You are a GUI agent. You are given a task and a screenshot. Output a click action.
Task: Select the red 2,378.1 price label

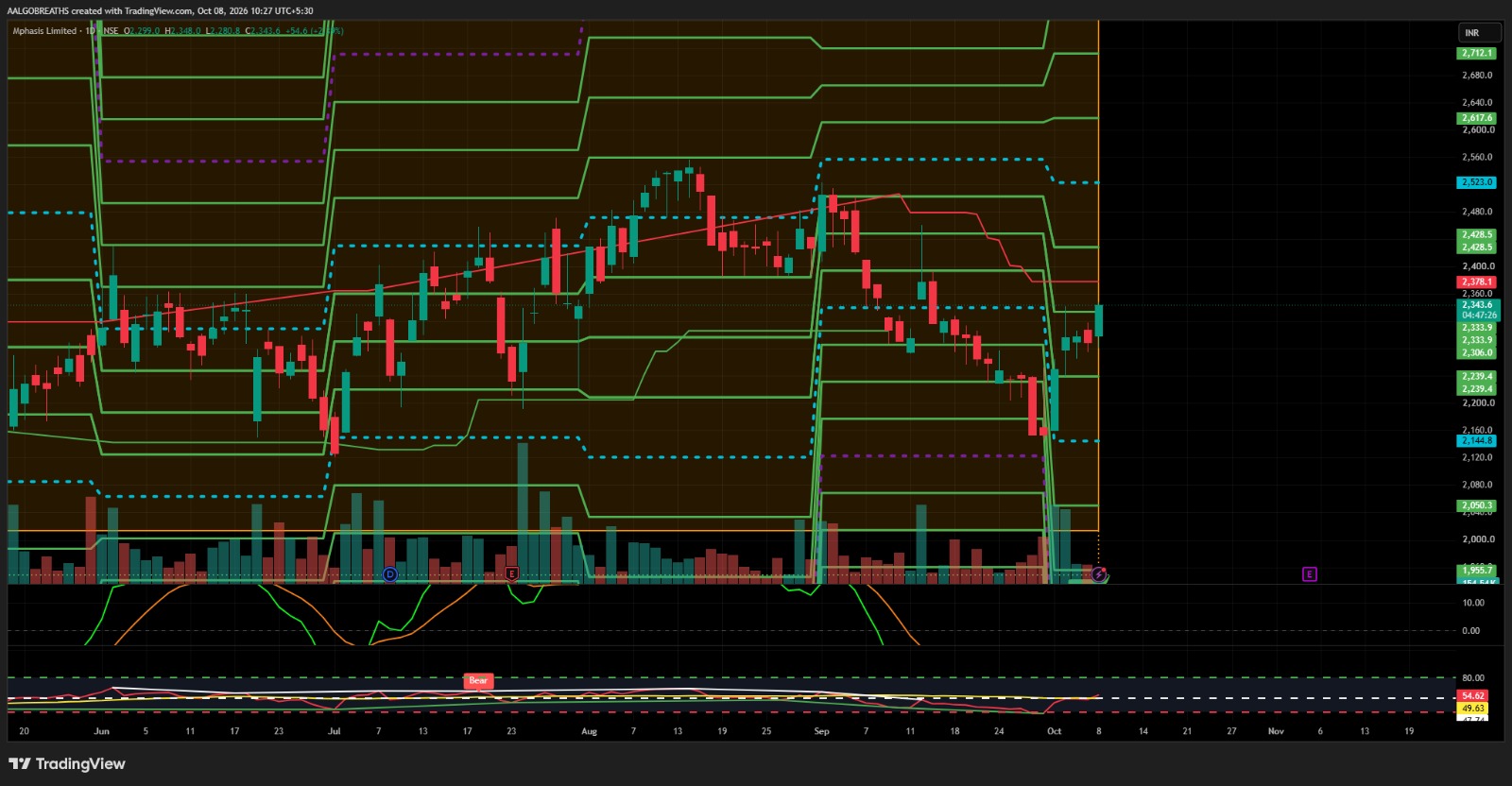1476,282
